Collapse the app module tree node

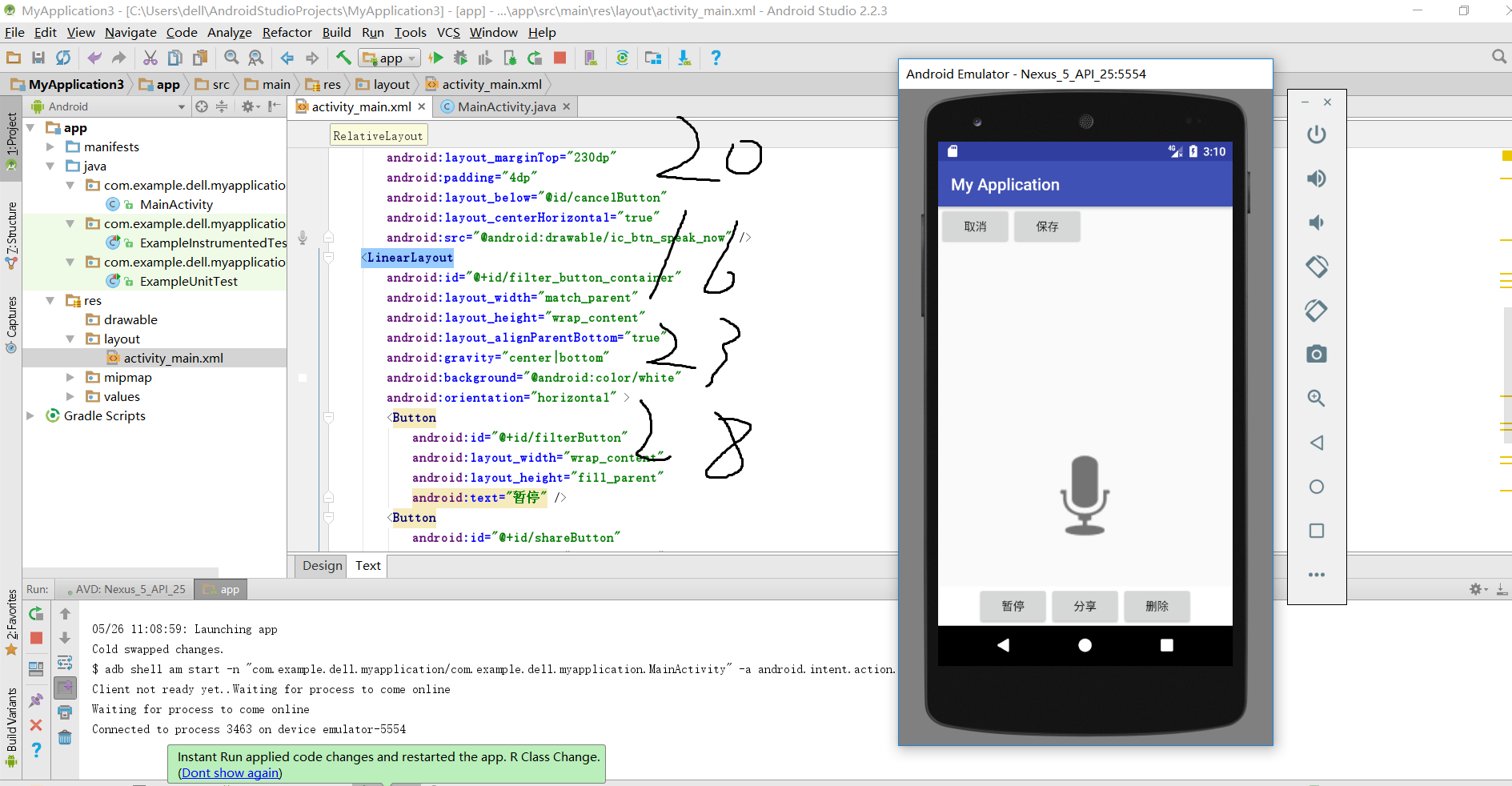click(30, 127)
